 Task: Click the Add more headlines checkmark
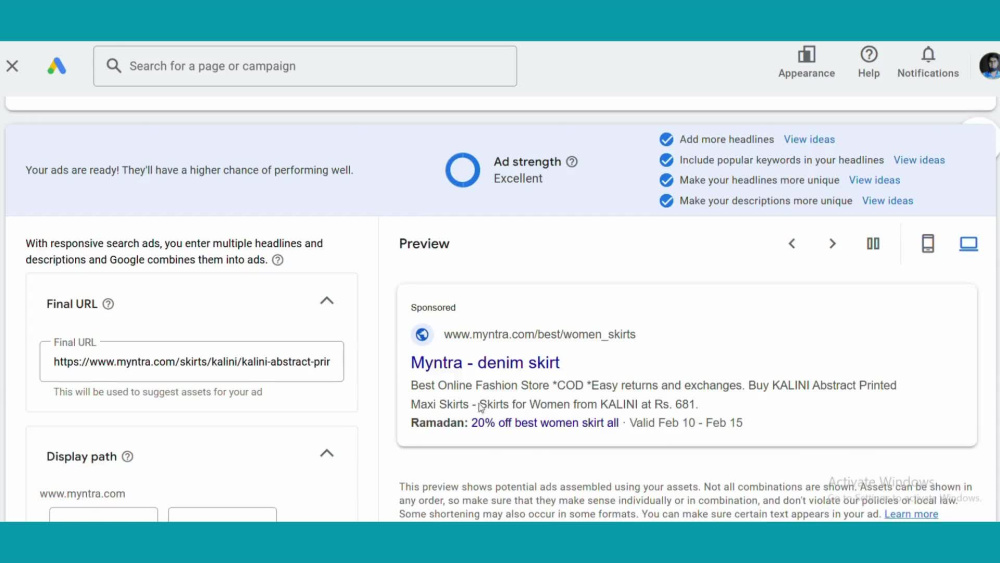click(x=666, y=140)
